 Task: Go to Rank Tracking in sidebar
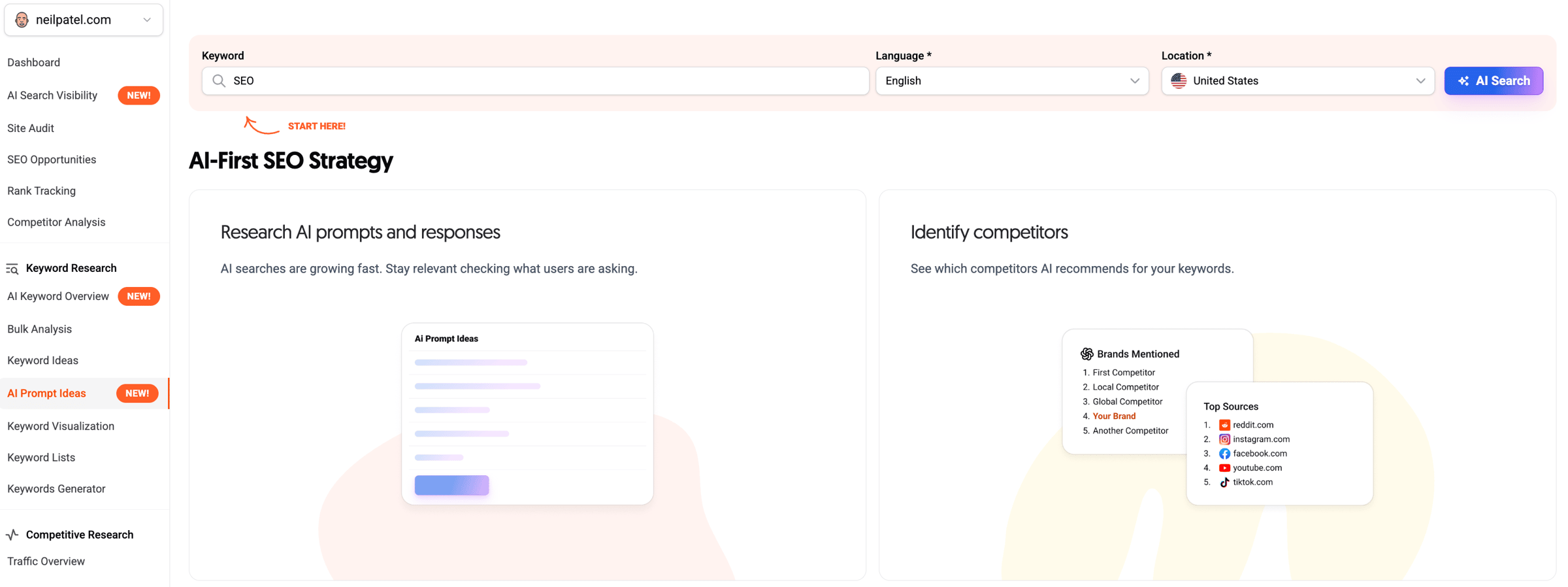tap(41, 191)
